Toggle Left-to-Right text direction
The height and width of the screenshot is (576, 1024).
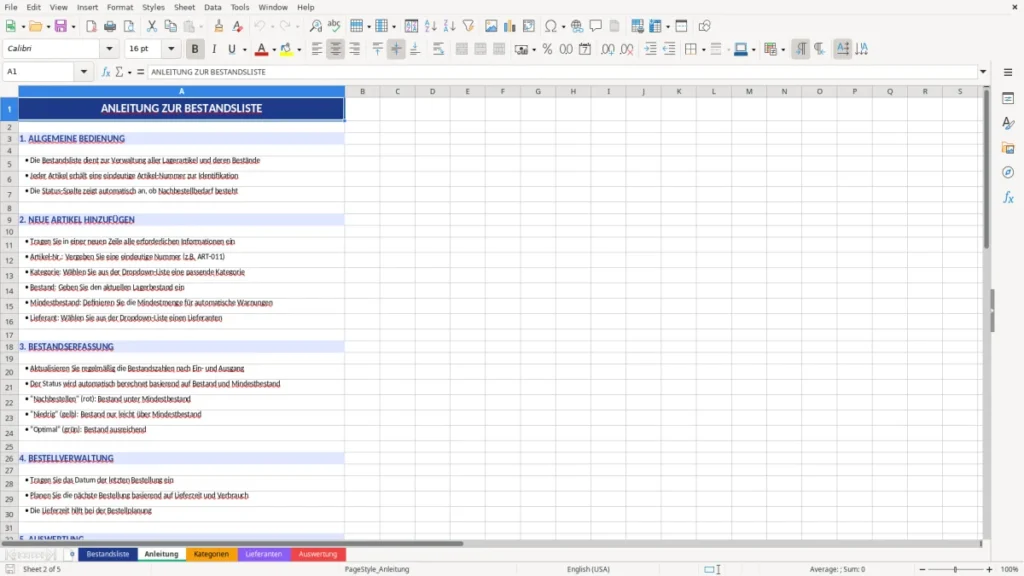801,49
